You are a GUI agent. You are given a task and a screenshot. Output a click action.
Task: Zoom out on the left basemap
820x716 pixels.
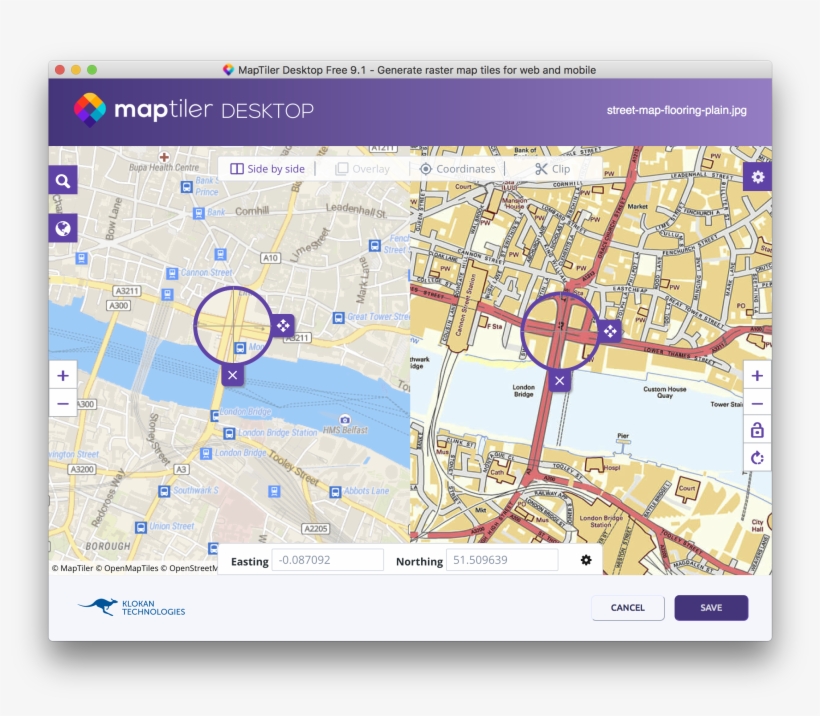point(63,403)
